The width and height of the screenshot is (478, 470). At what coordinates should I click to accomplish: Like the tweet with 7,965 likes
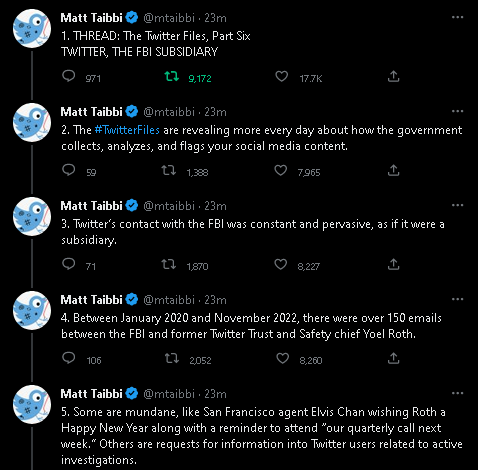[280, 171]
